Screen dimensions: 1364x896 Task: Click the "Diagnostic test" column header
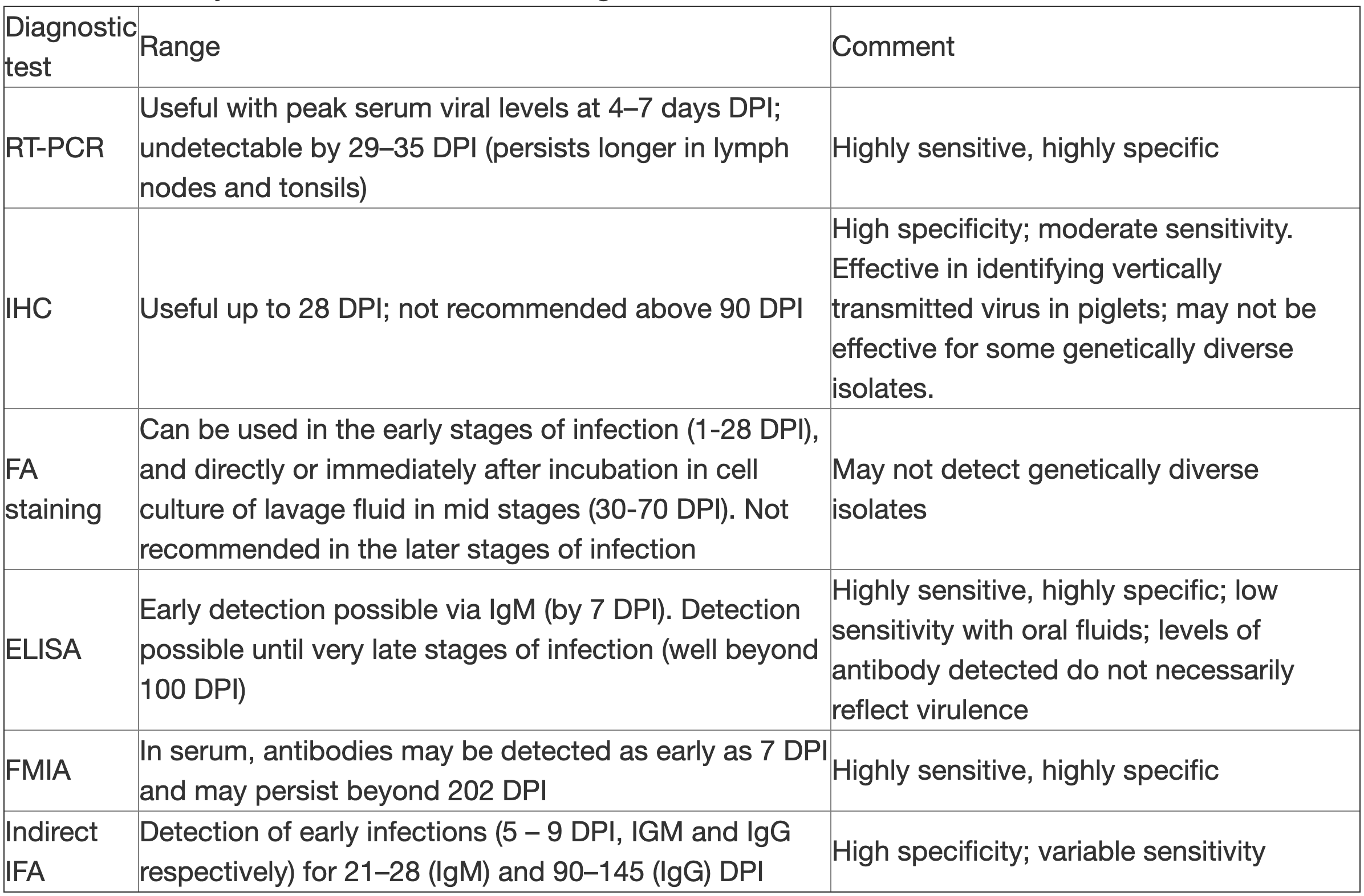70,47
